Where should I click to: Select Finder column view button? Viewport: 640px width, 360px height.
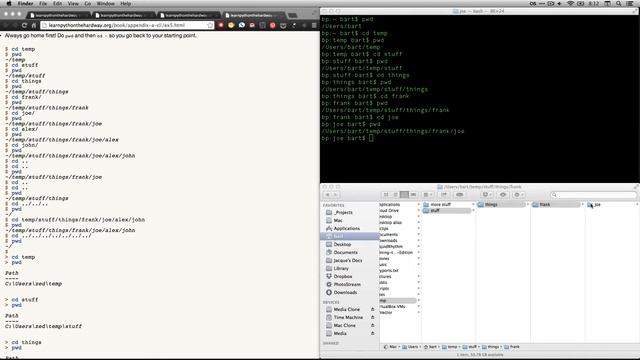pos(404,195)
